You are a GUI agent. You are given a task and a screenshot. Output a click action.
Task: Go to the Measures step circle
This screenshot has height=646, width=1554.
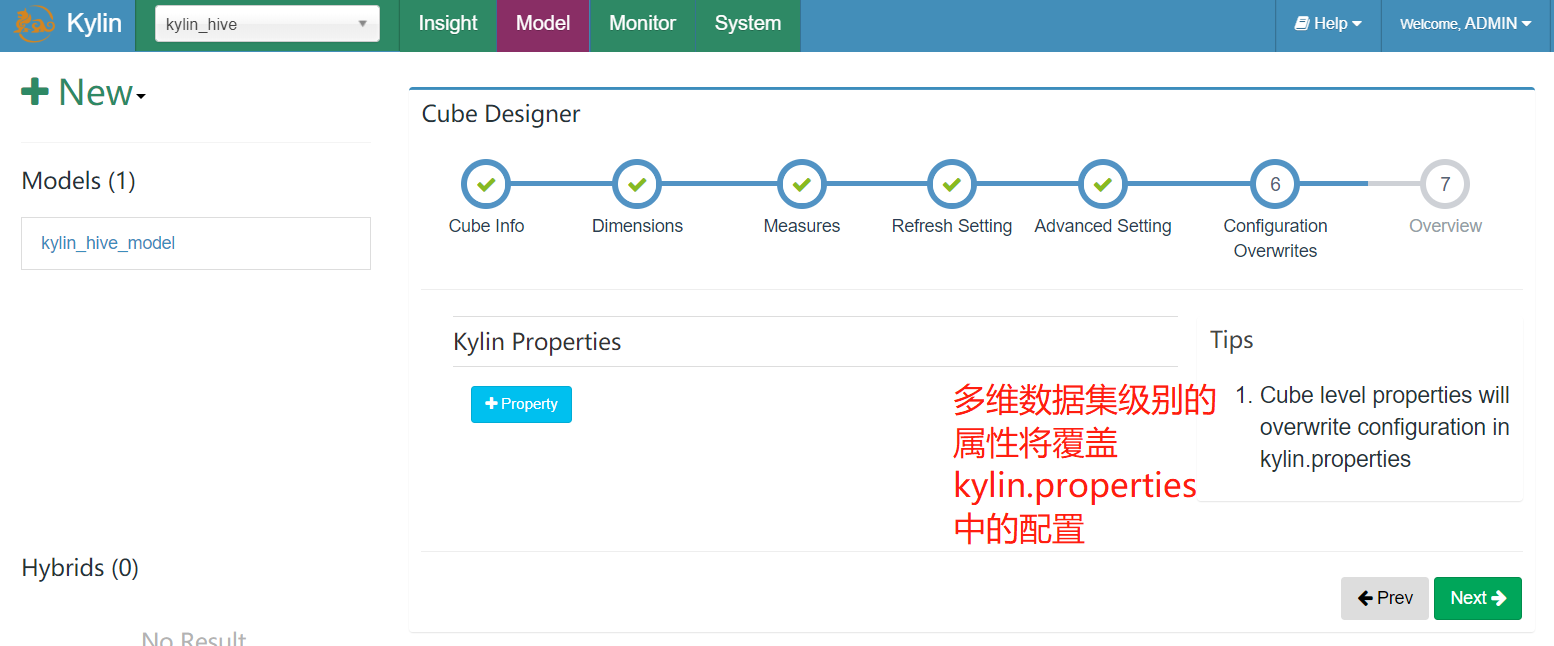pyautogui.click(x=802, y=184)
